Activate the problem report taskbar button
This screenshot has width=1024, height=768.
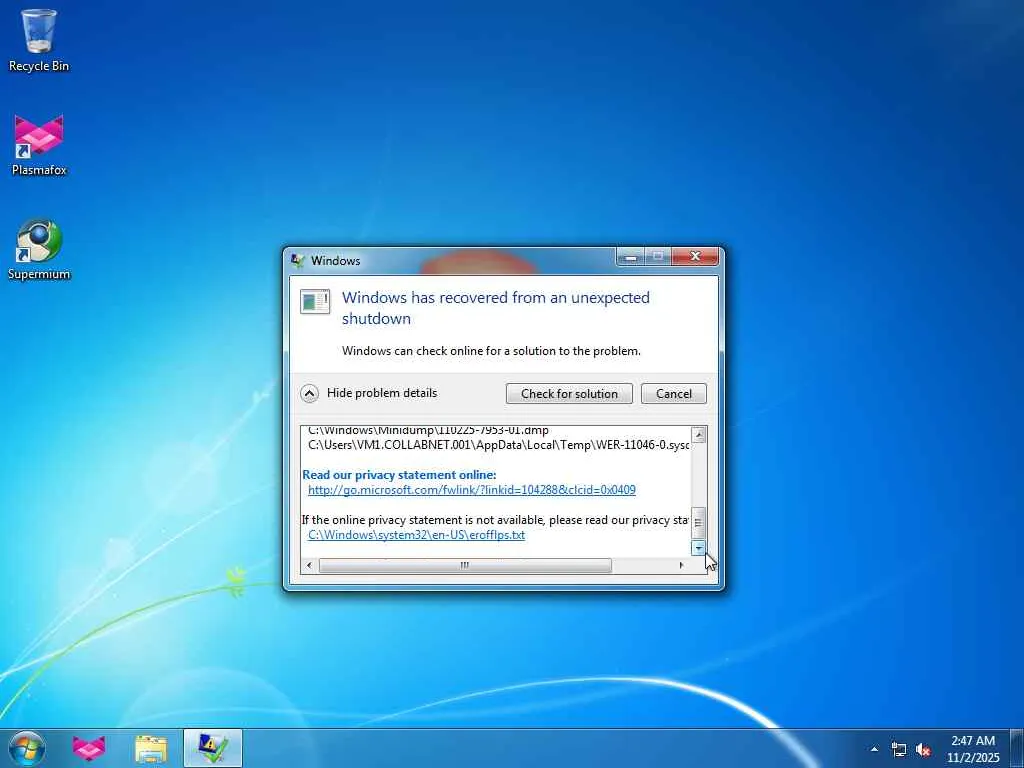[213, 748]
